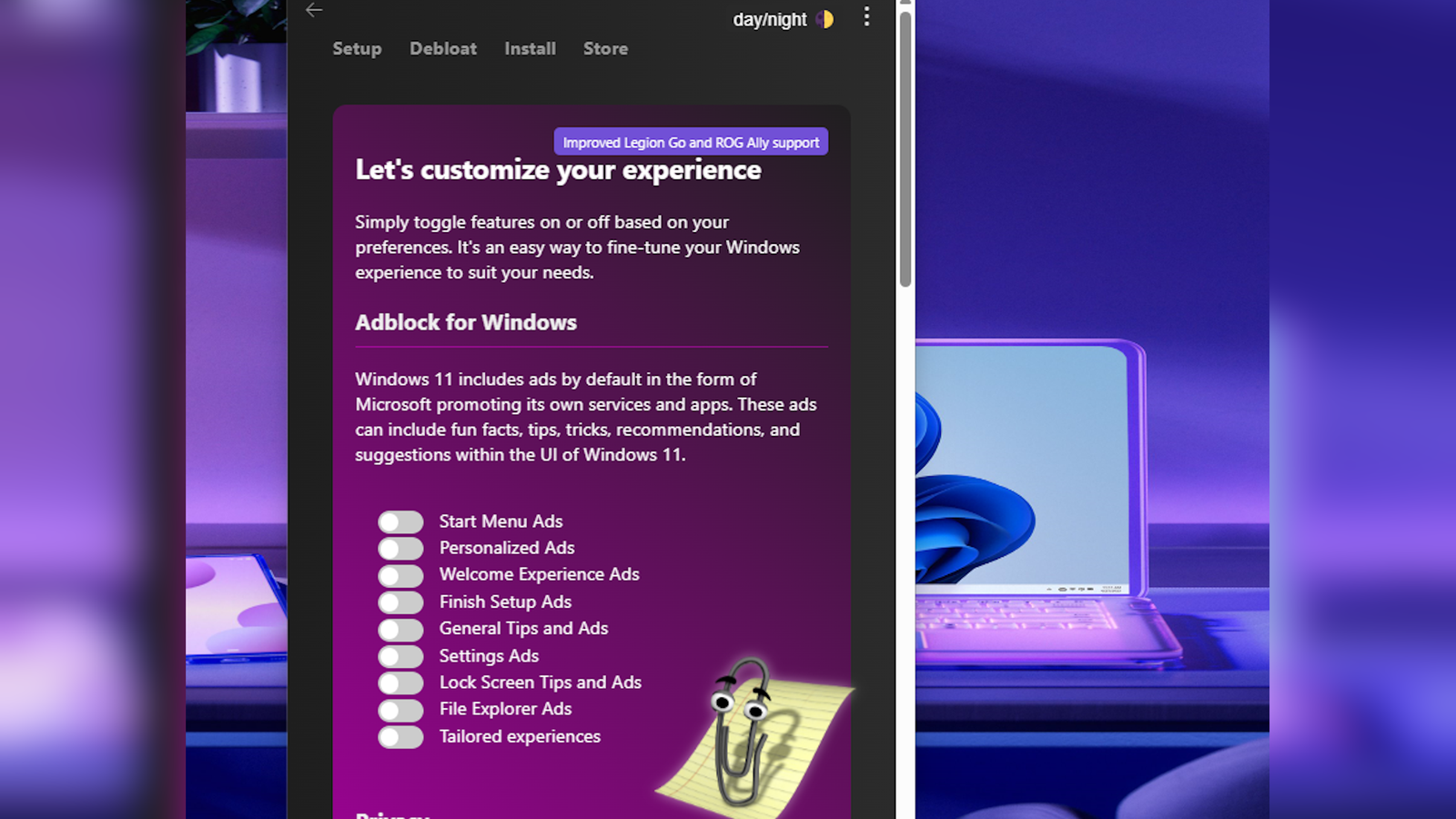Toggle the day/night theme icon
The width and height of the screenshot is (1456, 819).
[x=825, y=19]
